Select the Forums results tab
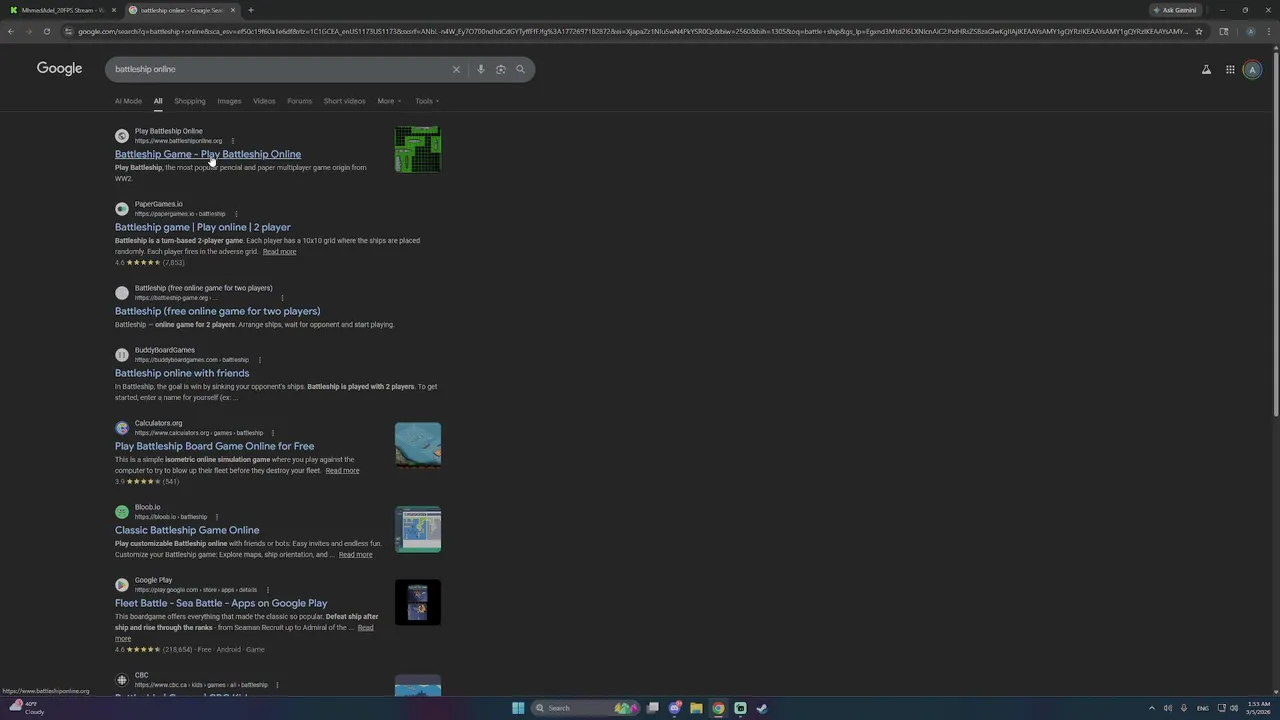Screen dimensions: 1280x720 click(299, 101)
